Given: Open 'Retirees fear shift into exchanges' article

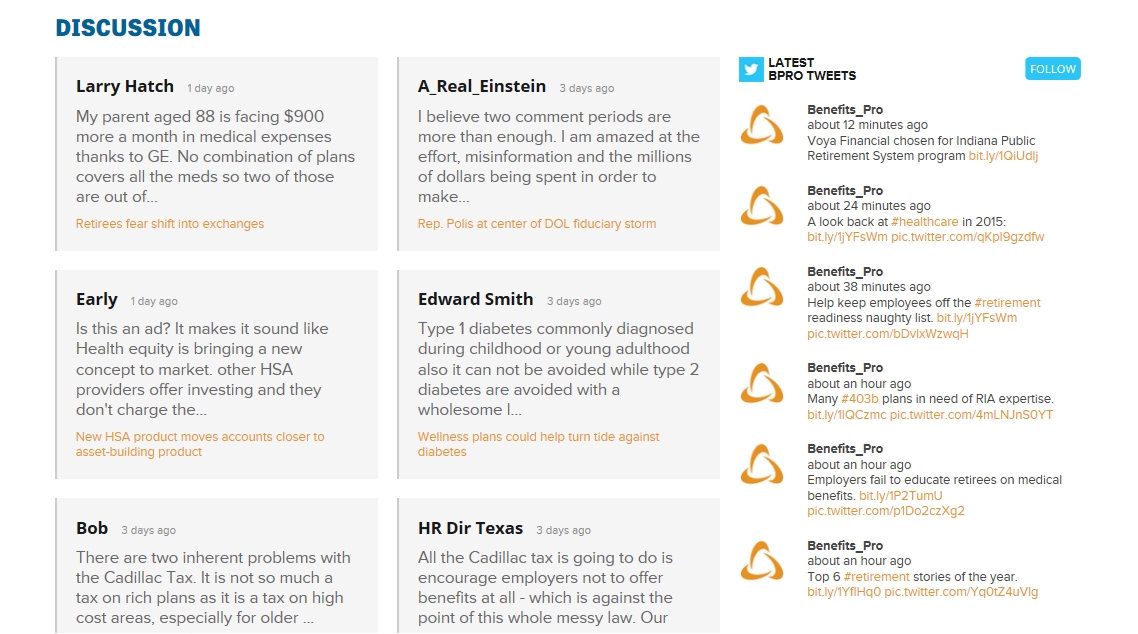Looking at the screenshot, I should point(170,224).
